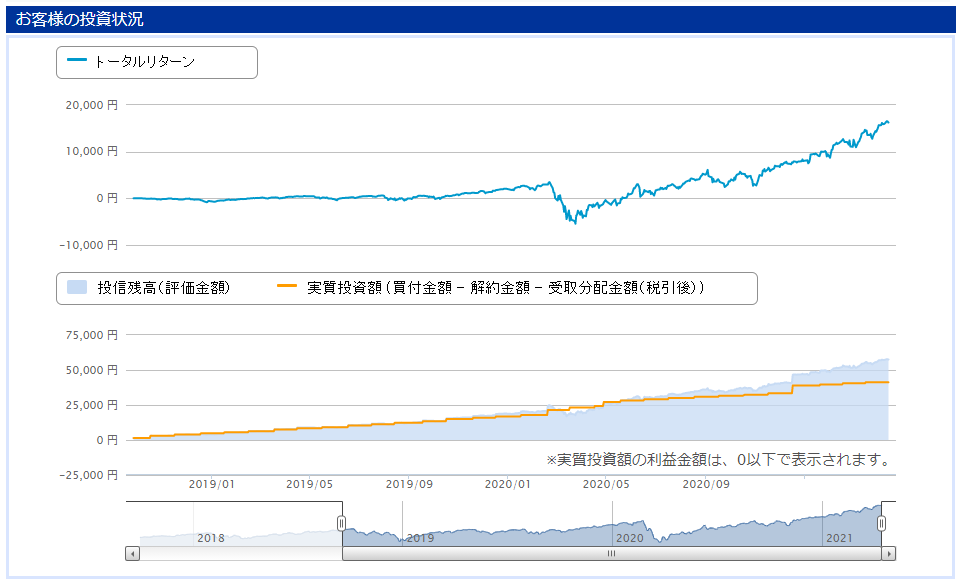Click the お客様の投資状況 header title
Image resolution: width=962 pixels, height=580 pixels.
(79, 20)
